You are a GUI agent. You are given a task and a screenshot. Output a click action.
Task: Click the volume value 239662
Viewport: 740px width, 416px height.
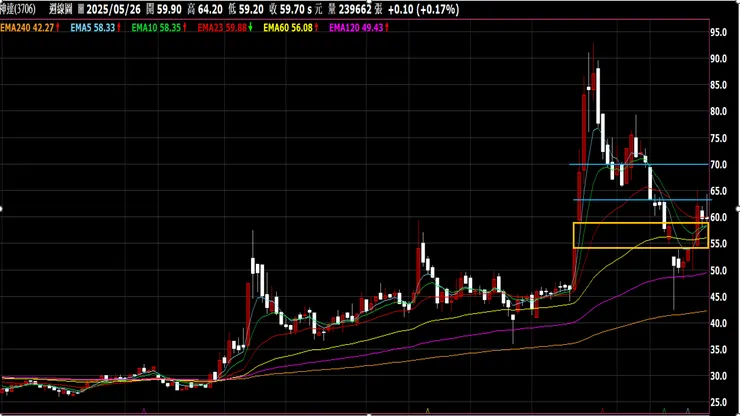[x=355, y=9]
